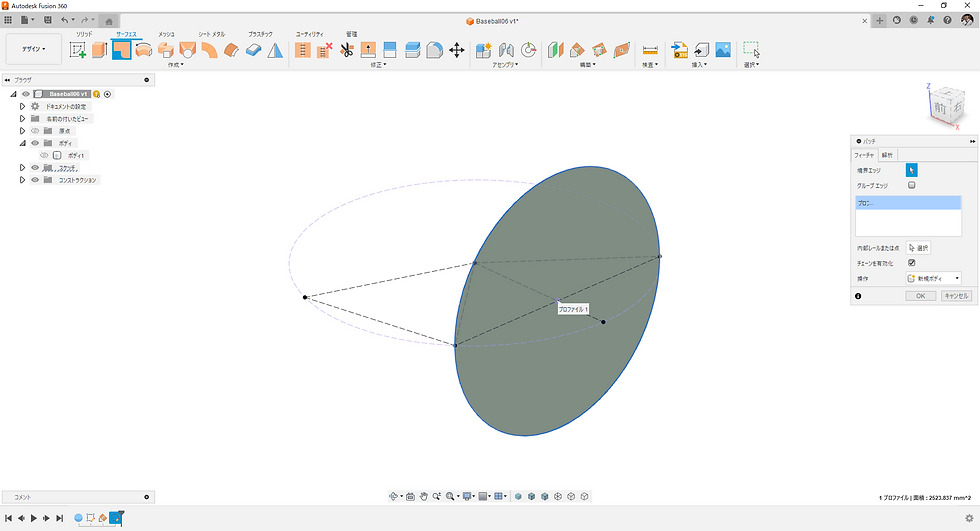Image resolution: width=980 pixels, height=531 pixels.
Task: Click the ViewCube orientation cube
Action: (x=947, y=107)
